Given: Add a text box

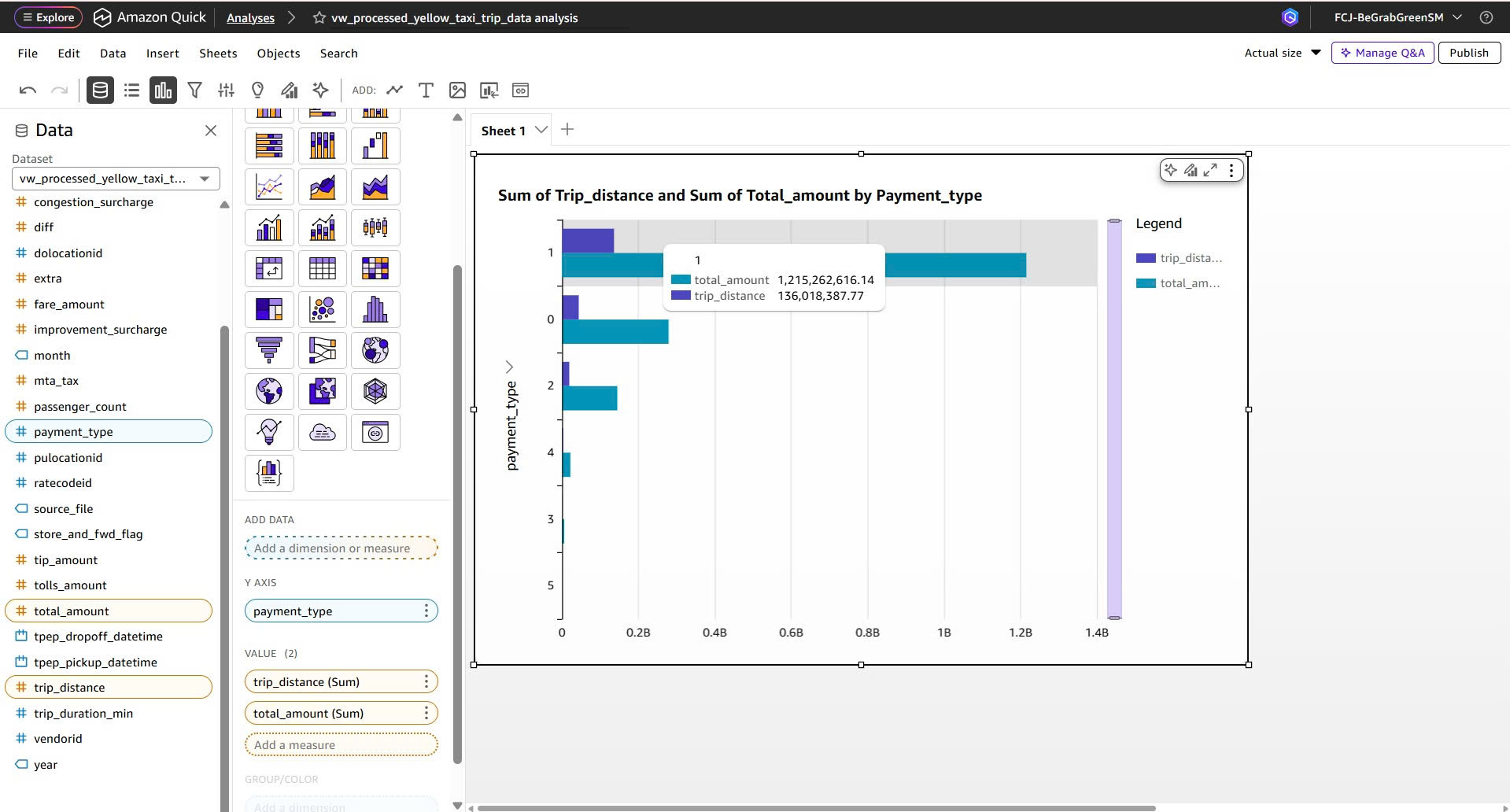Looking at the screenshot, I should (426, 90).
